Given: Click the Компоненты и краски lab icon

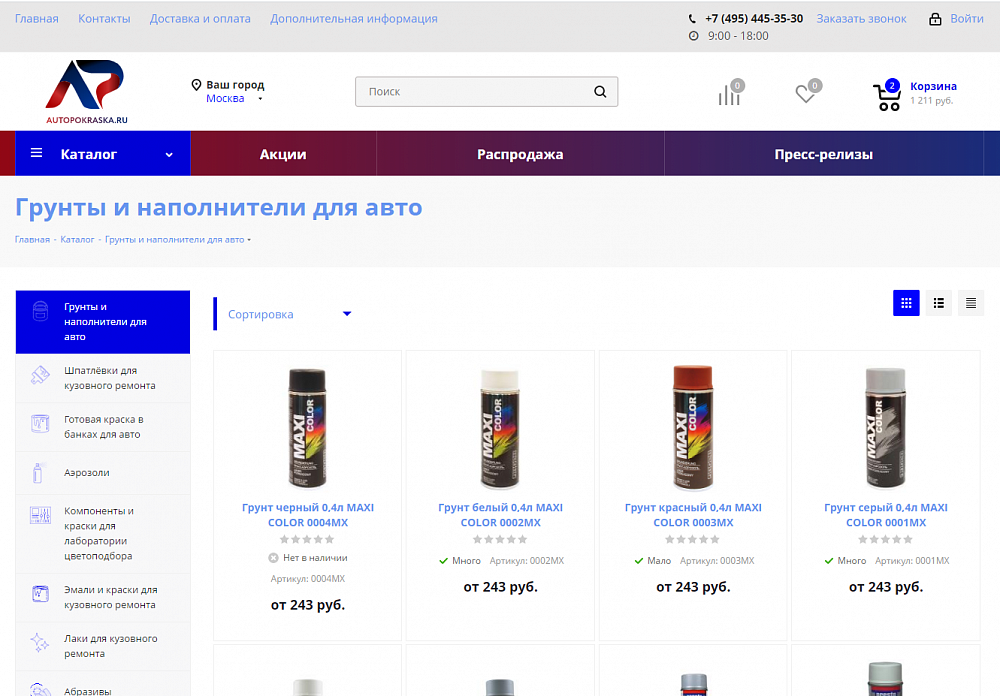Looking at the screenshot, I should coord(40,515).
